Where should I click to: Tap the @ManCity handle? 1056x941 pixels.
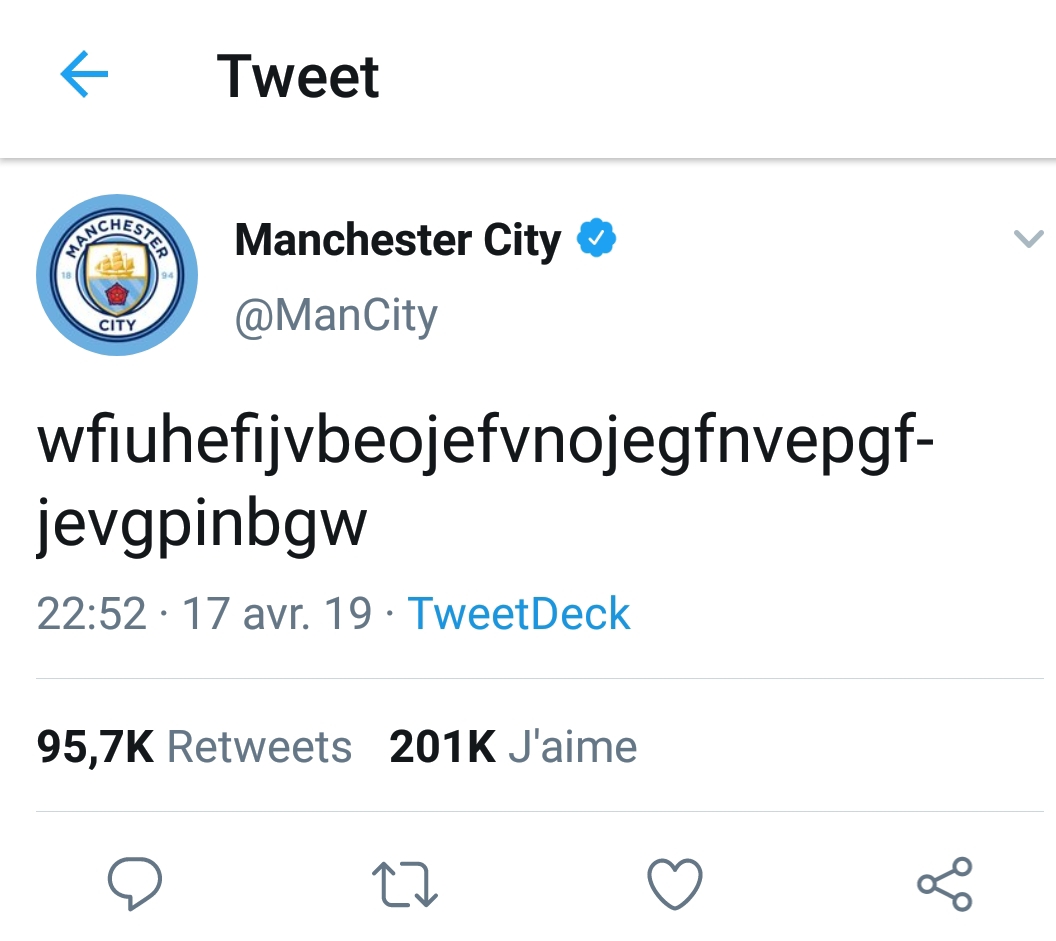tap(336, 316)
